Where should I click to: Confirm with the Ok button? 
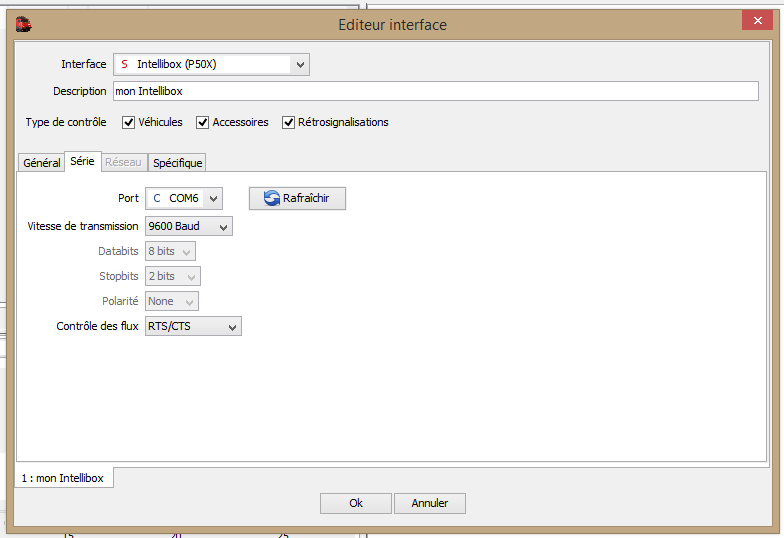pyautogui.click(x=356, y=503)
